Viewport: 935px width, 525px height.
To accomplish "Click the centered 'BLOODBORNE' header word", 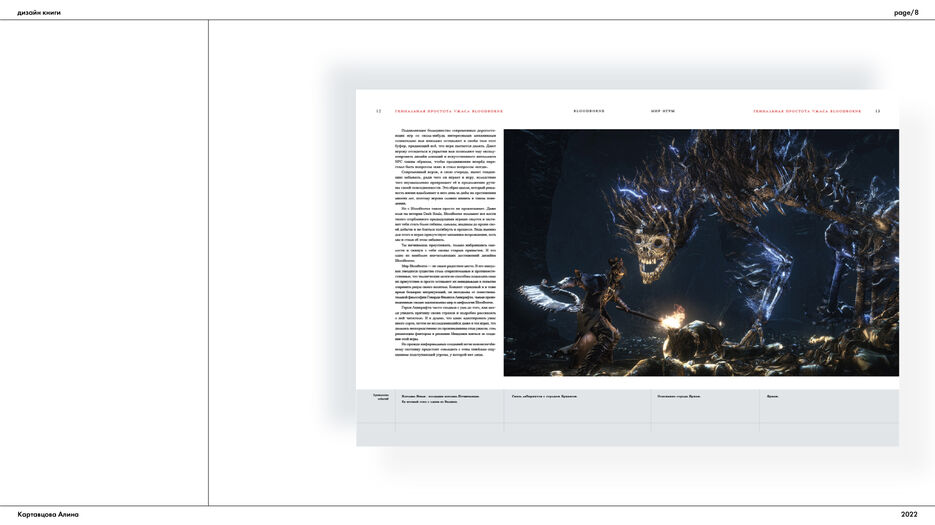I will click(x=589, y=111).
